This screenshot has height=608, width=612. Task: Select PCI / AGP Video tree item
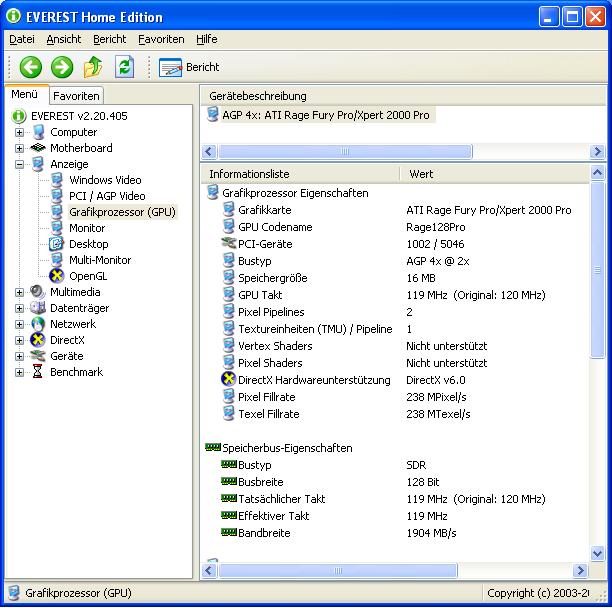click(x=107, y=196)
